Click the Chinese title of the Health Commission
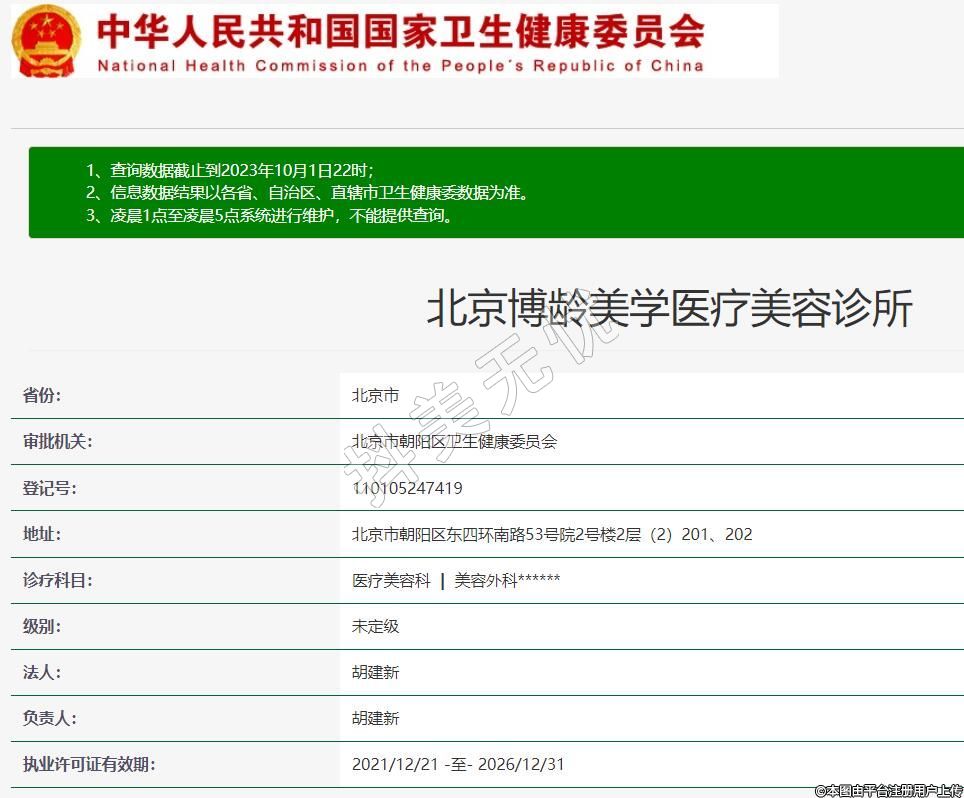The height and width of the screenshot is (798, 964). tap(400, 31)
